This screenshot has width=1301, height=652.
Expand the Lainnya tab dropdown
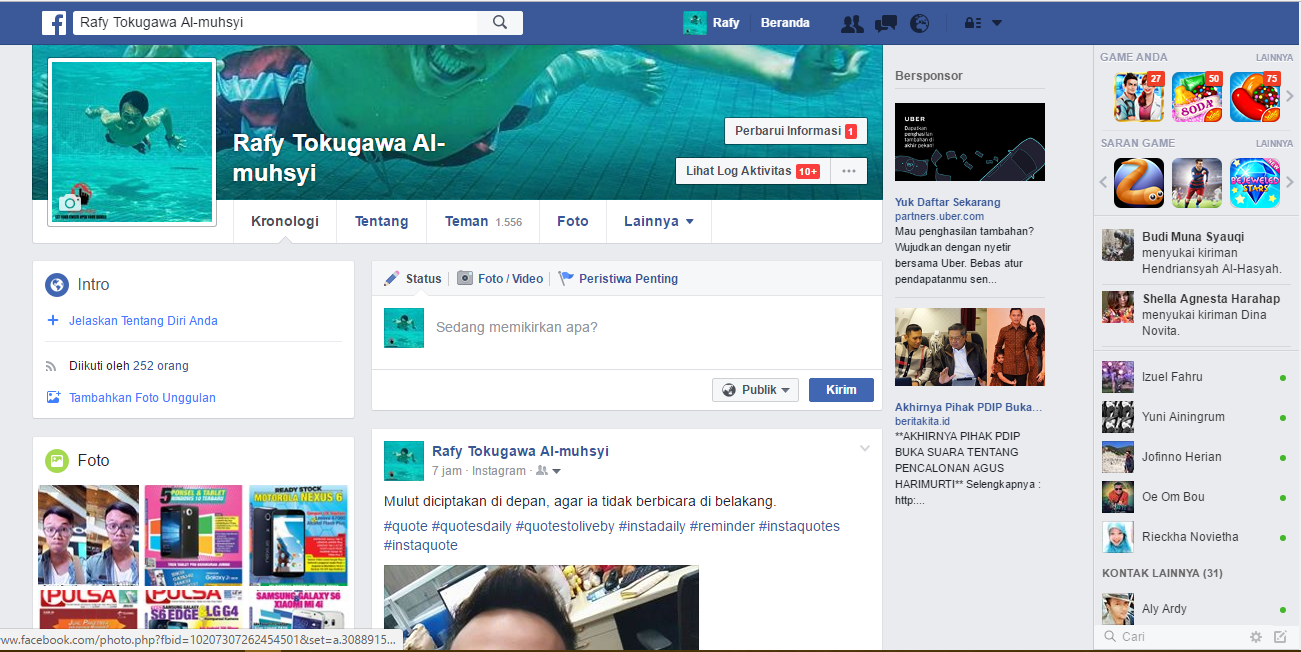click(x=659, y=221)
